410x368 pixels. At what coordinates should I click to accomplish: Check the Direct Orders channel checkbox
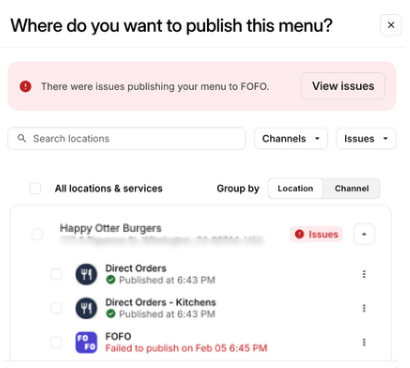pos(56,274)
